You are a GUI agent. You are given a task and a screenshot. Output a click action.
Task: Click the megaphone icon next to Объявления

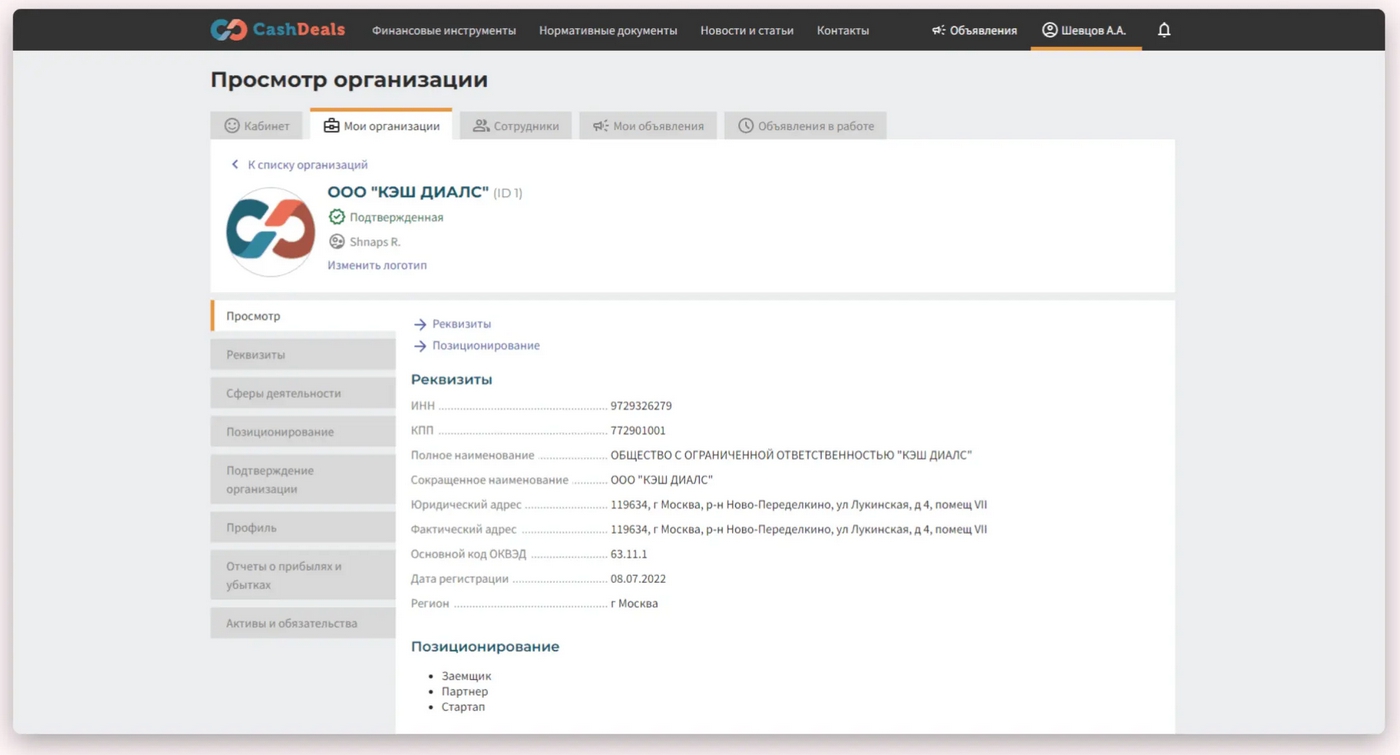938,30
